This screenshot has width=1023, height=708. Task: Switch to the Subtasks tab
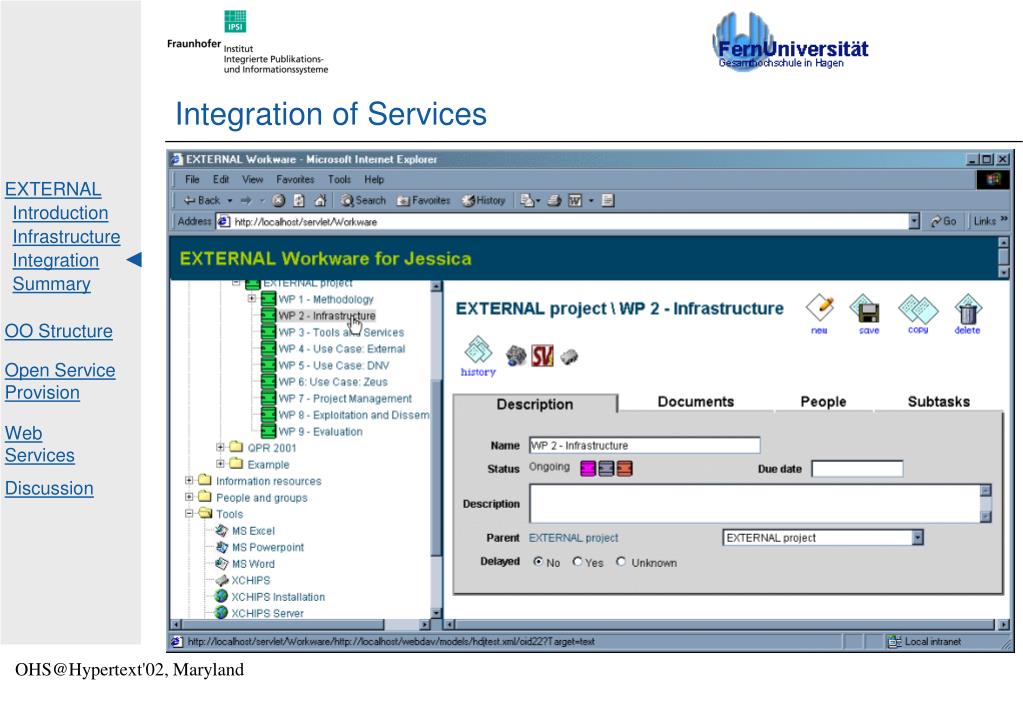pos(938,402)
